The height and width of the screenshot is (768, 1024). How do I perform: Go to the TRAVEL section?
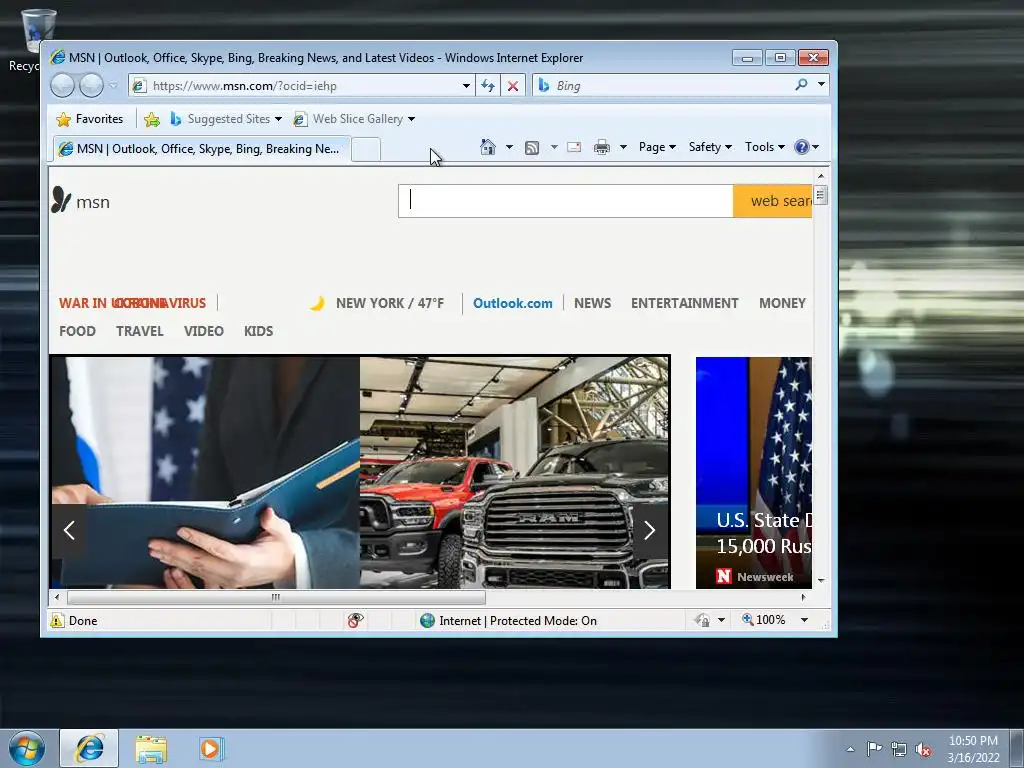[x=140, y=331]
